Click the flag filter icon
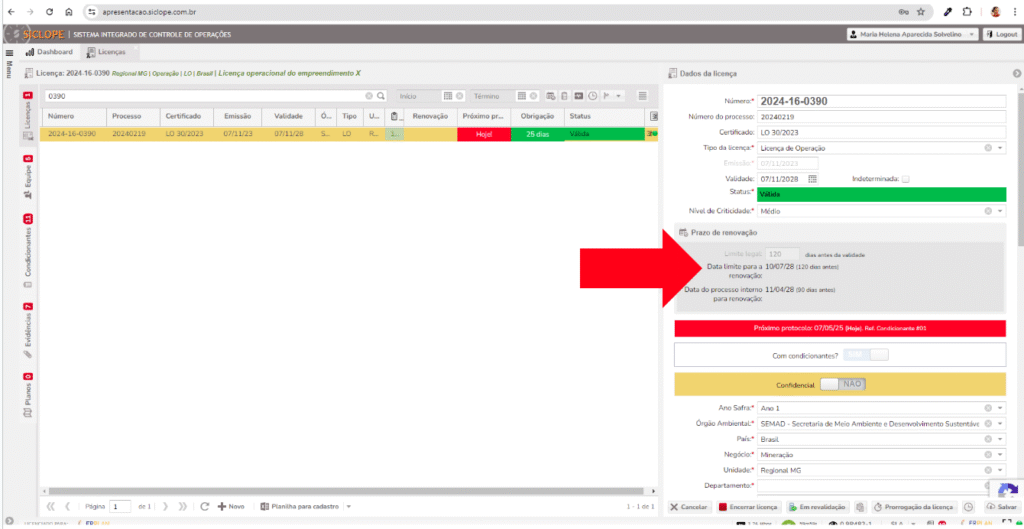The height and width of the screenshot is (529, 1024). [x=606, y=96]
